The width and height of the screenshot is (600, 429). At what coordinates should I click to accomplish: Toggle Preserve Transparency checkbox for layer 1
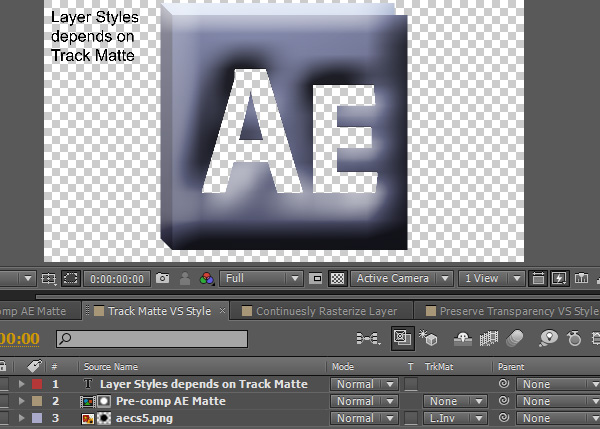pyautogui.click(x=411, y=384)
